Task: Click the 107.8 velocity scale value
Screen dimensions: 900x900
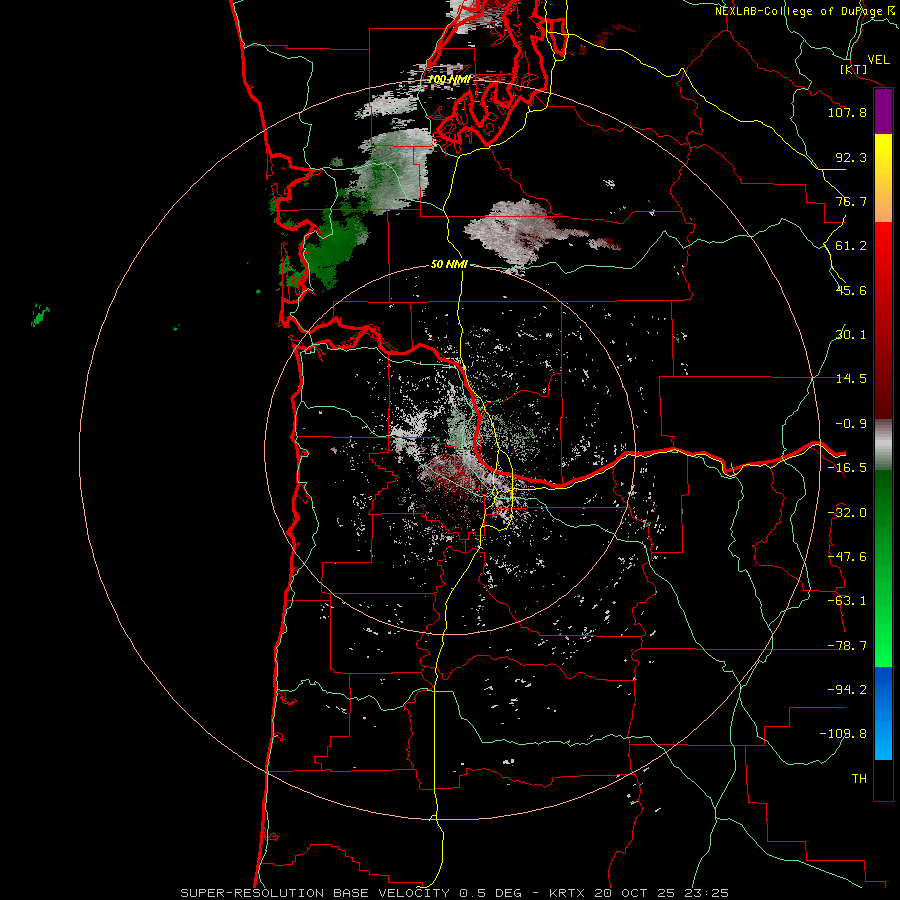Action: (847, 112)
